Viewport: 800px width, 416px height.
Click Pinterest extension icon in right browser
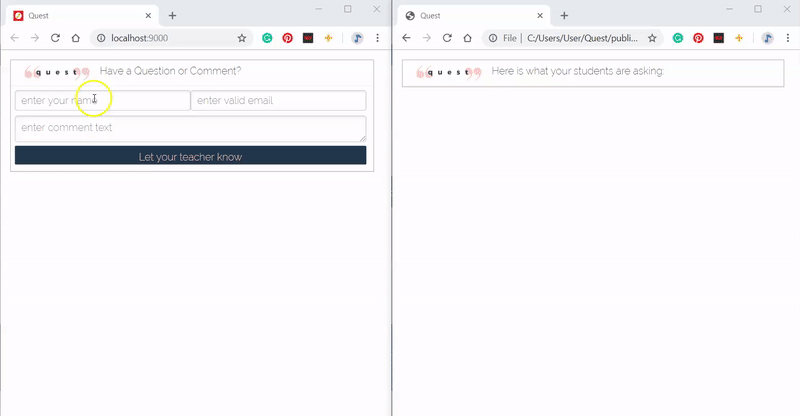click(x=698, y=38)
